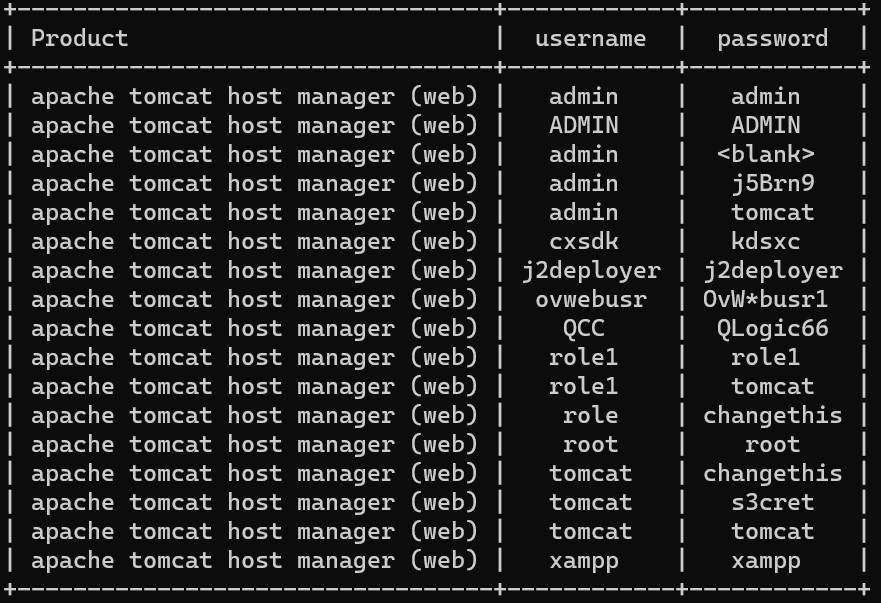Click the <blank> password entry

coord(766,155)
